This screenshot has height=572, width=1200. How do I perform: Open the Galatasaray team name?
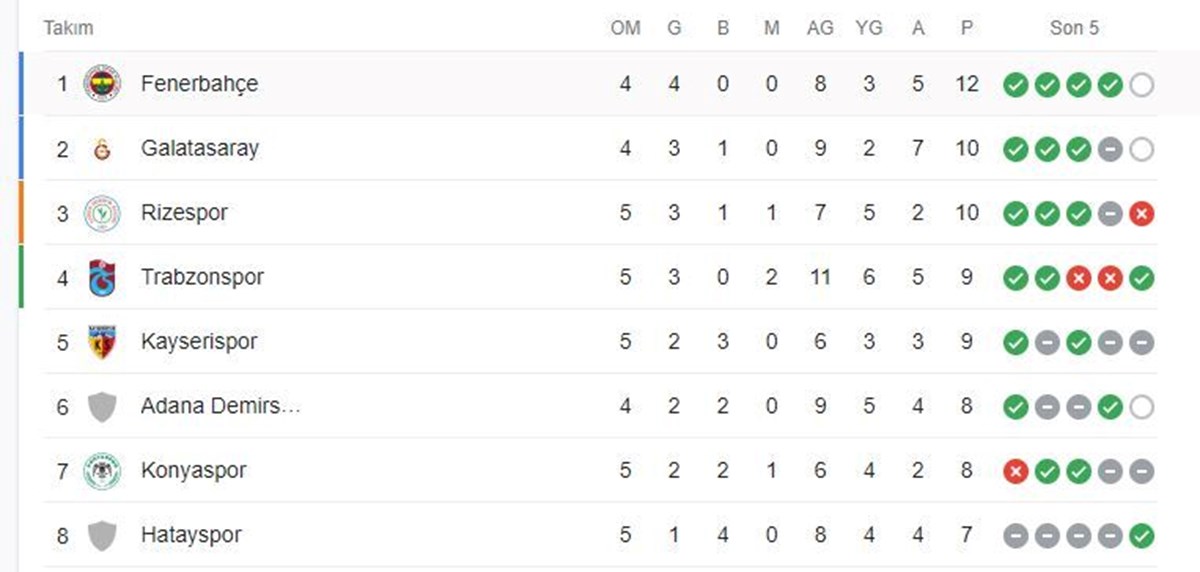click(x=200, y=149)
